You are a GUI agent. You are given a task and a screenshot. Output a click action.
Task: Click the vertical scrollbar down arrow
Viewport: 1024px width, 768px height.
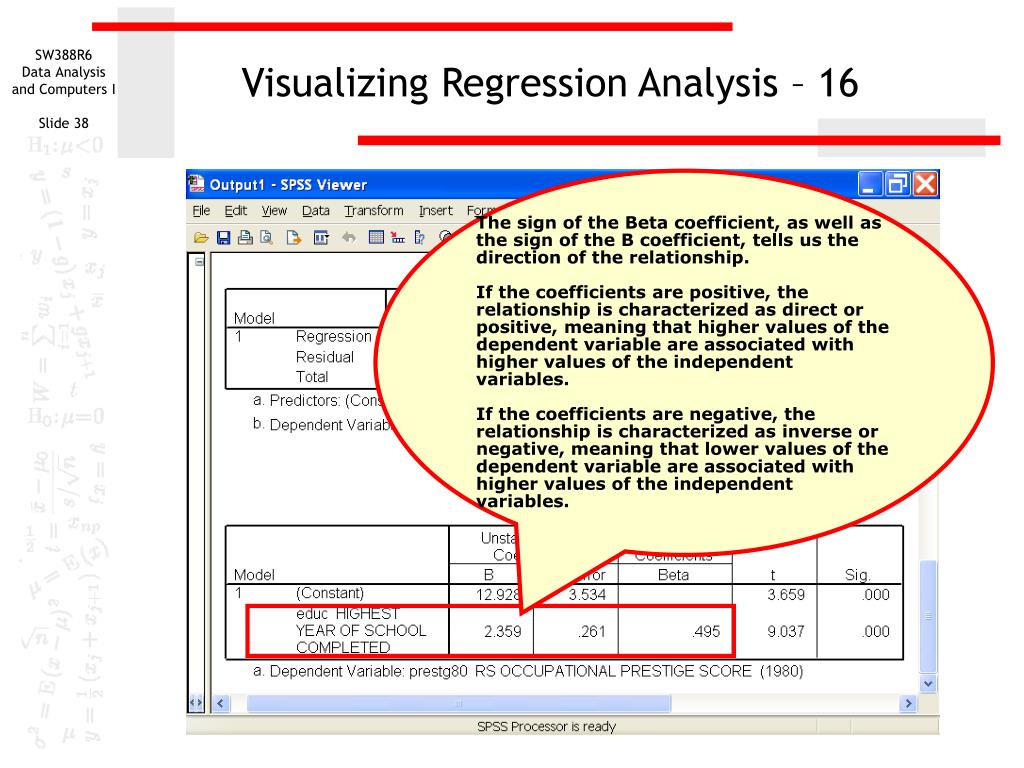(x=928, y=684)
